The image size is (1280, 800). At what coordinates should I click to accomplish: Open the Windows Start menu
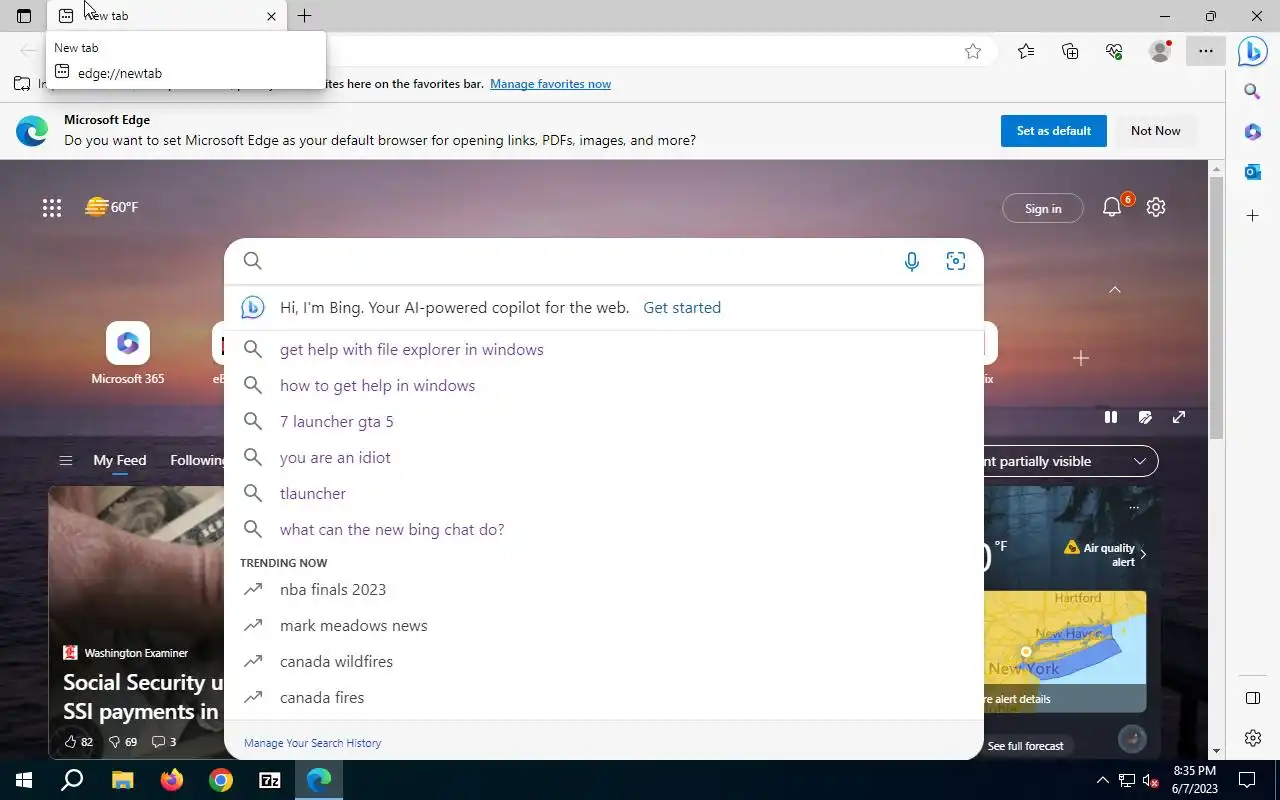(x=24, y=780)
